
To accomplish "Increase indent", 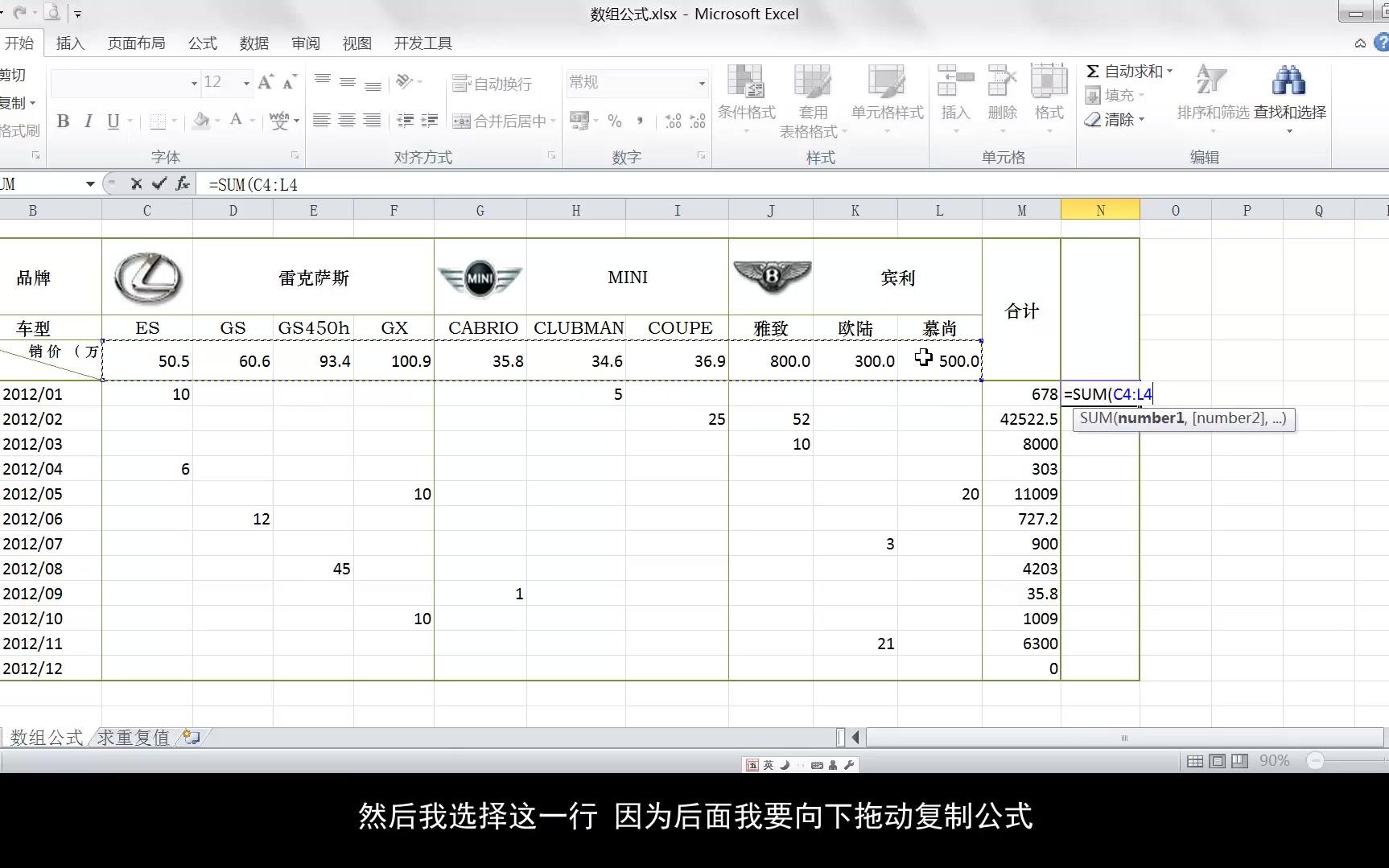I will pos(430,121).
